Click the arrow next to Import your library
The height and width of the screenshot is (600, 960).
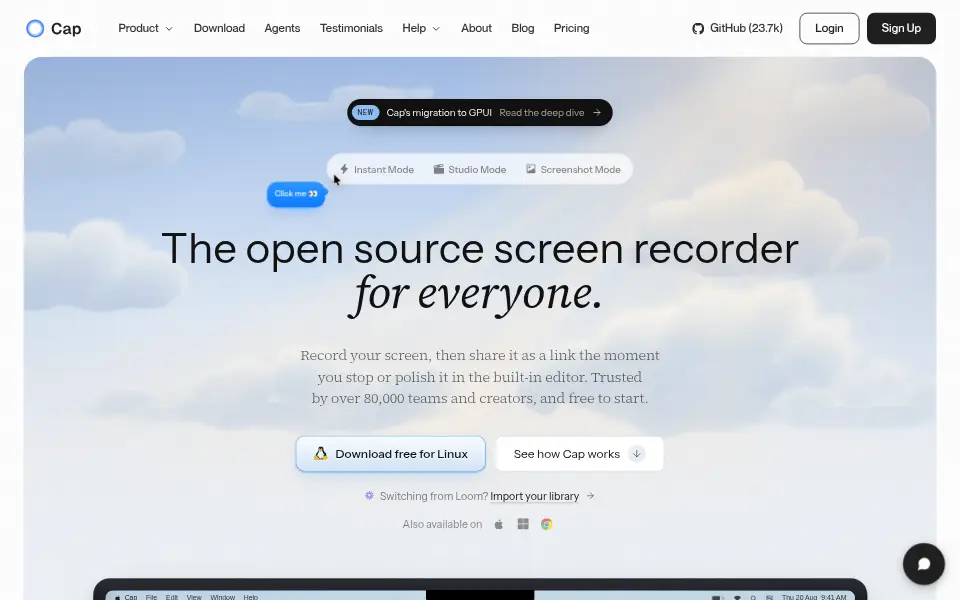(590, 496)
